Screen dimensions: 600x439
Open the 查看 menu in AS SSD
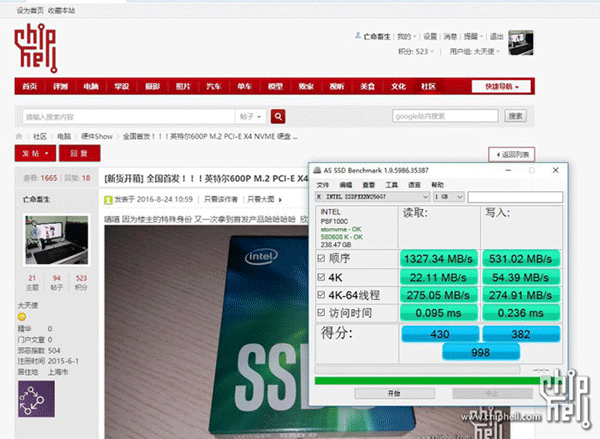point(368,185)
